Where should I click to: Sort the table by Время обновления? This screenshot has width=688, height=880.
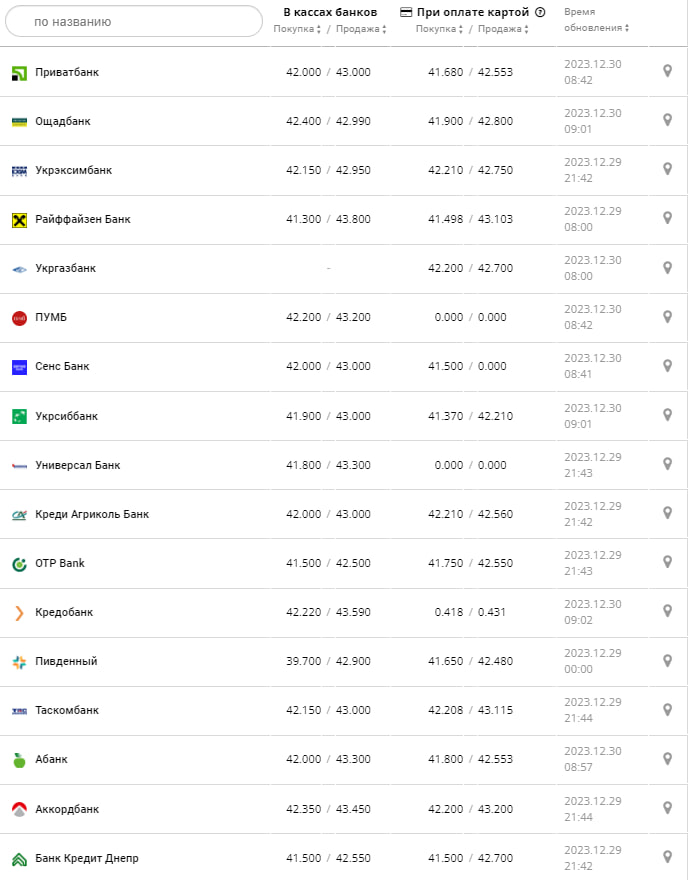pos(595,28)
